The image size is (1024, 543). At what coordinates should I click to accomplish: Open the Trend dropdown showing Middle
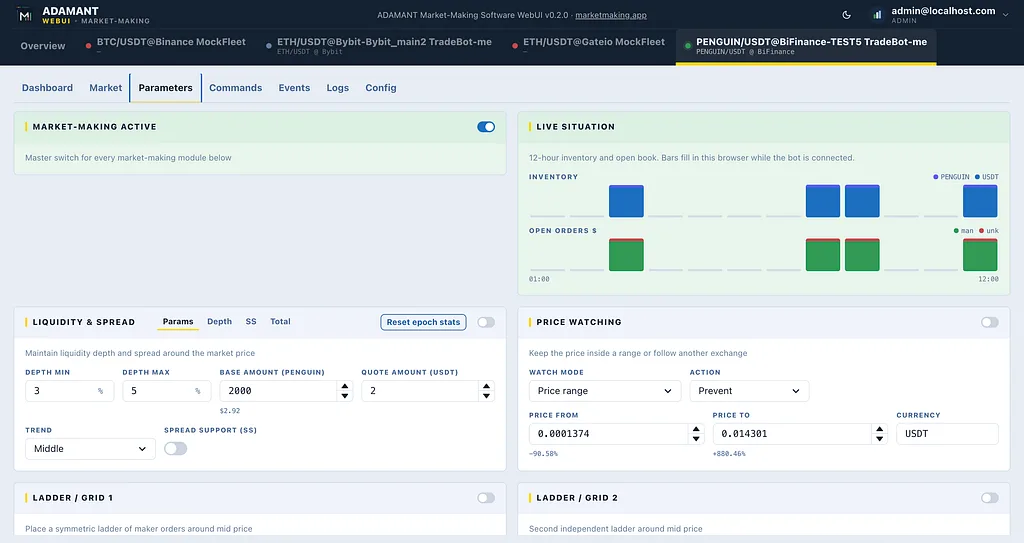coord(90,449)
